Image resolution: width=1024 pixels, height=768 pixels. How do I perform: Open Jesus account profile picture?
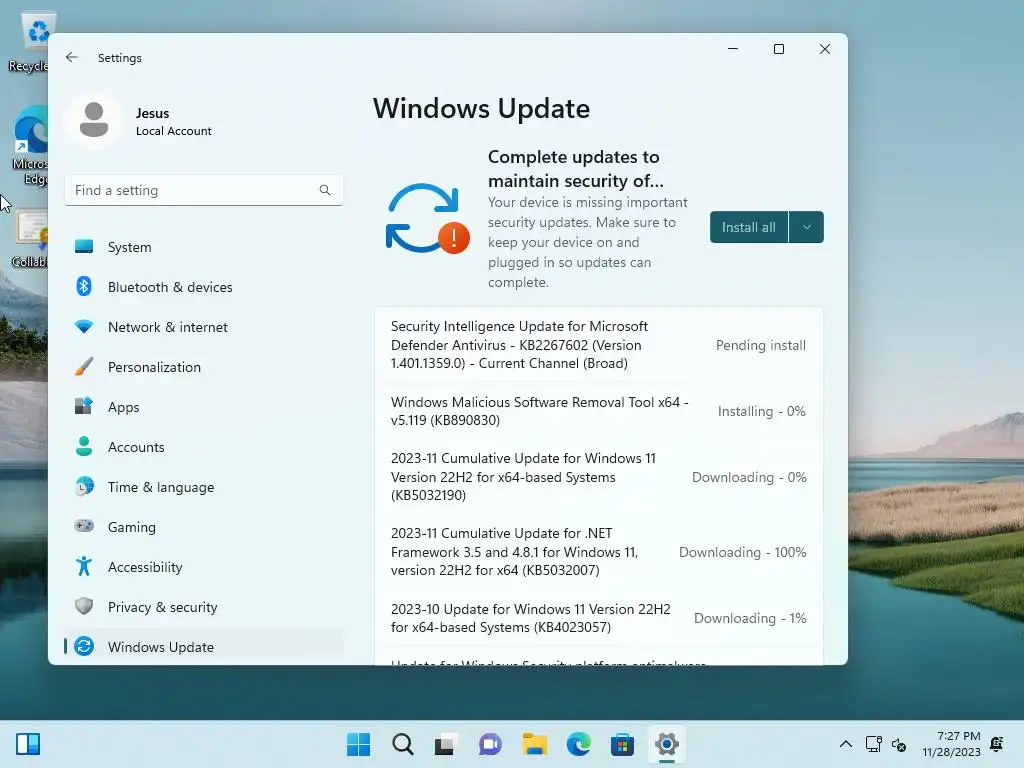click(94, 120)
